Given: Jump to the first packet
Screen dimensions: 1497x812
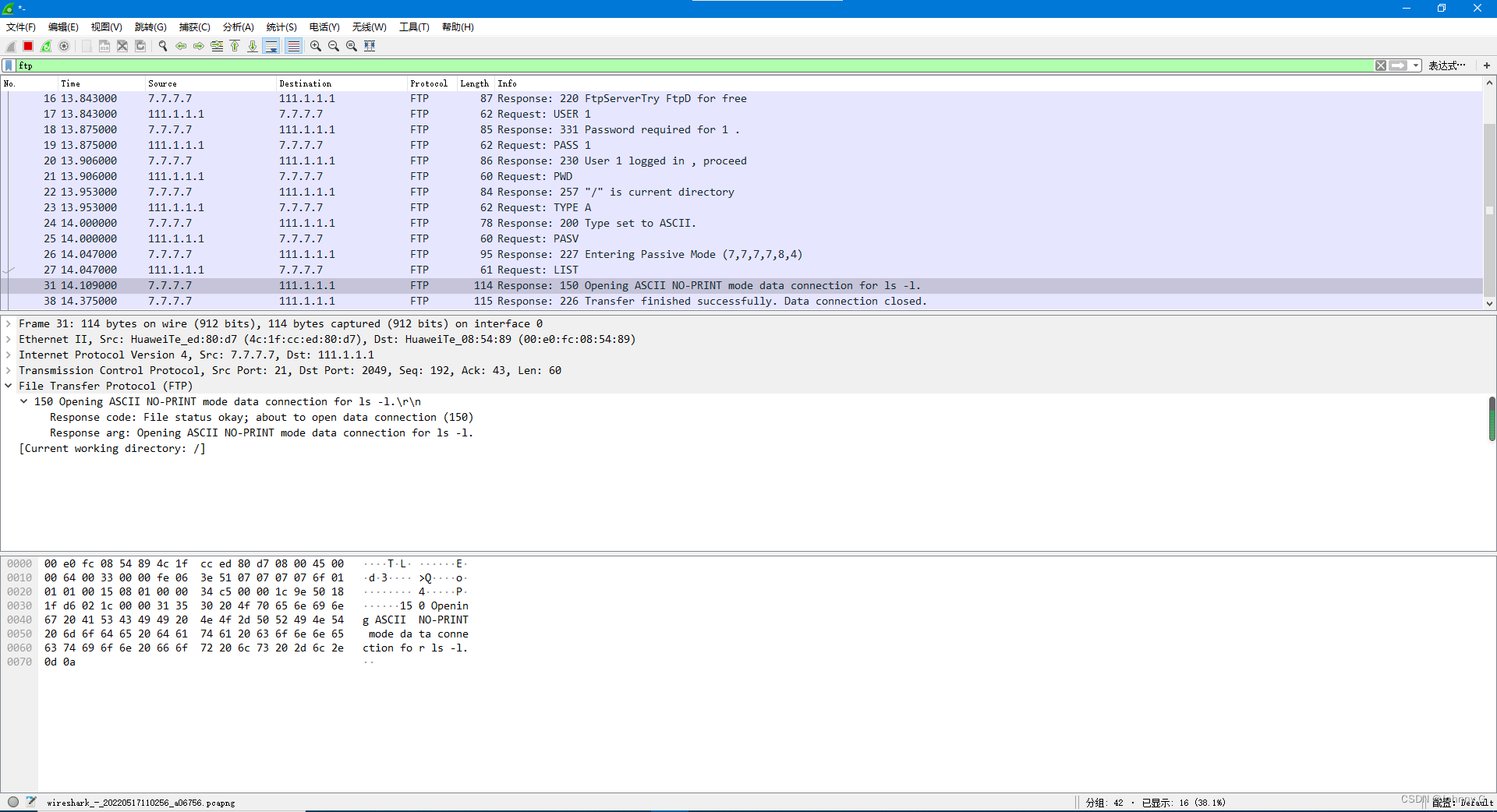Looking at the screenshot, I should click(235, 46).
